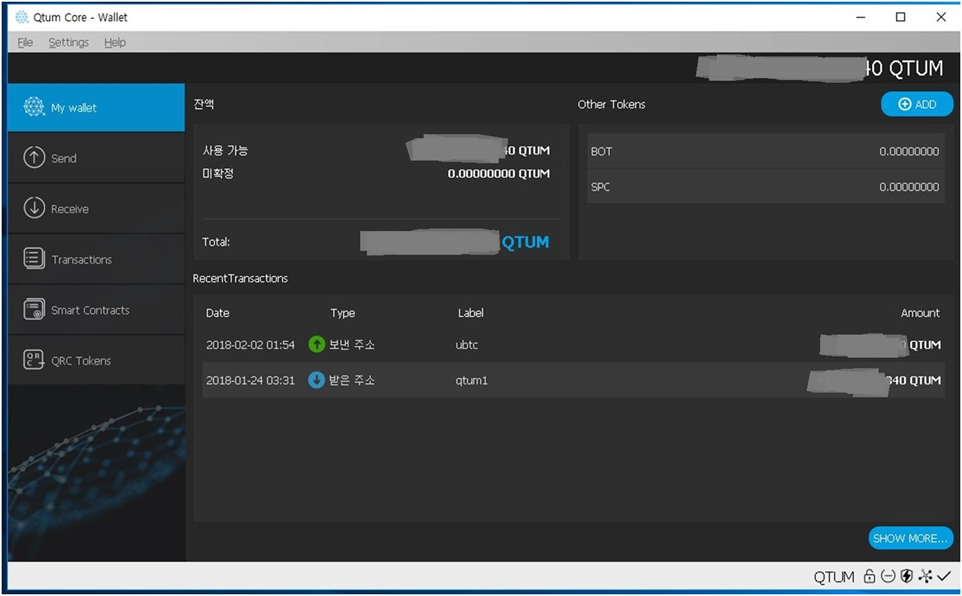This screenshot has width=962, height=596.
Task: Click the Other Tokens heading
Action: (x=611, y=104)
